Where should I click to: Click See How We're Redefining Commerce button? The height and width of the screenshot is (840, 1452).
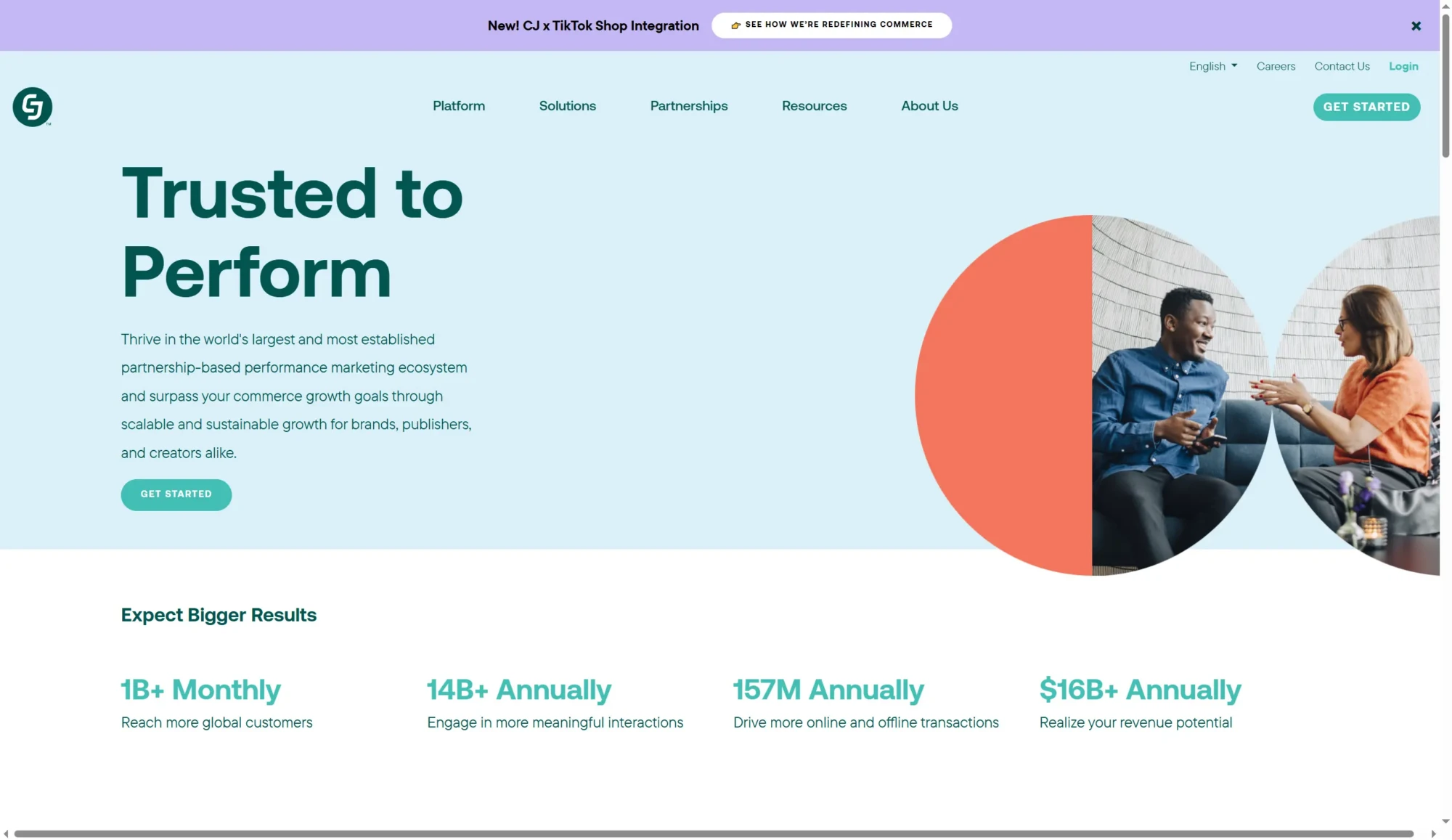831,25
